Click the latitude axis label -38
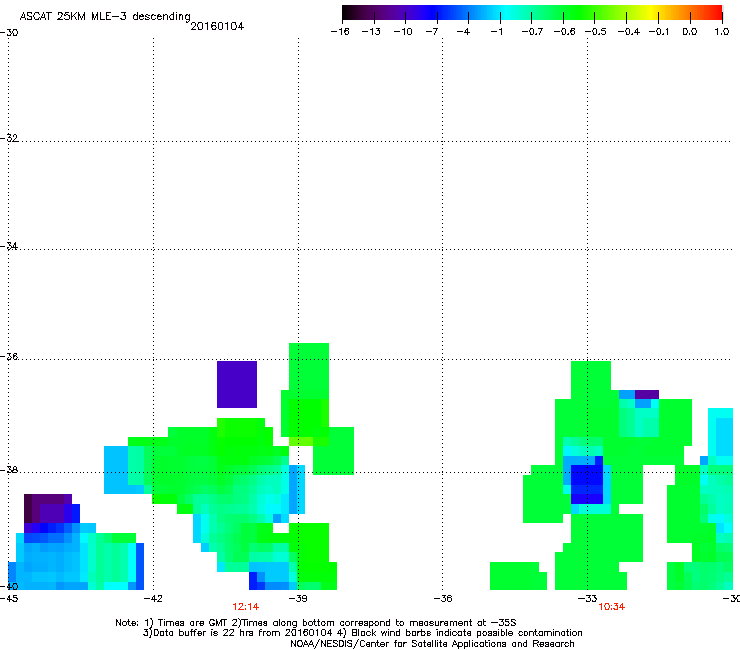 9,470
